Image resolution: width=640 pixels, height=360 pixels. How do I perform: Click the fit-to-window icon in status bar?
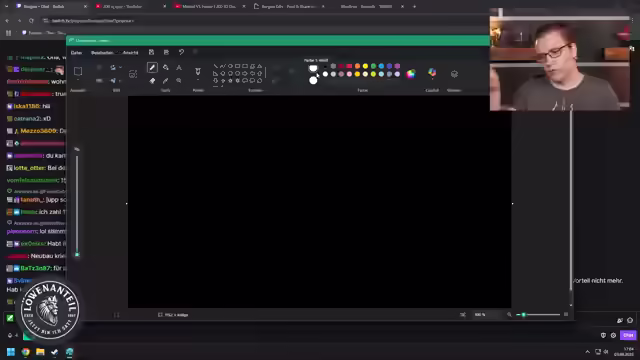click(463, 315)
